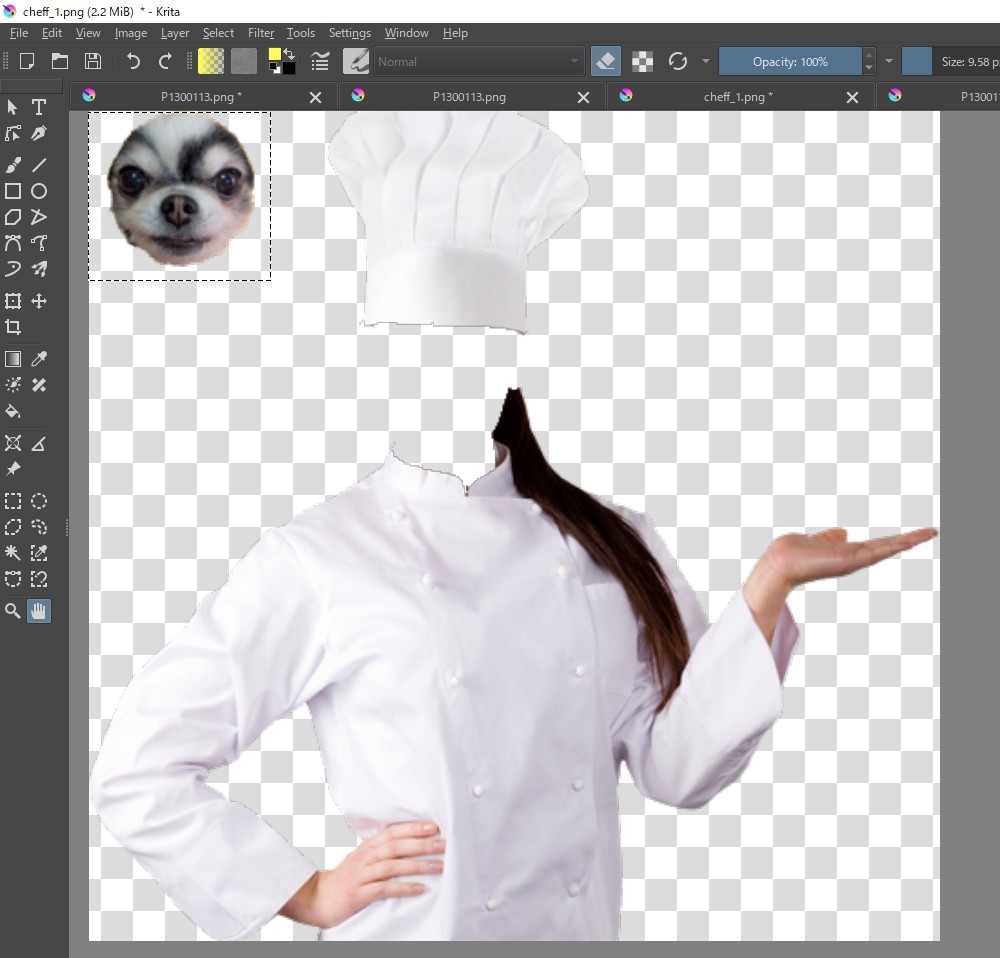1000x958 pixels.
Task: Select the Multibrush tool
Action: coord(39,269)
